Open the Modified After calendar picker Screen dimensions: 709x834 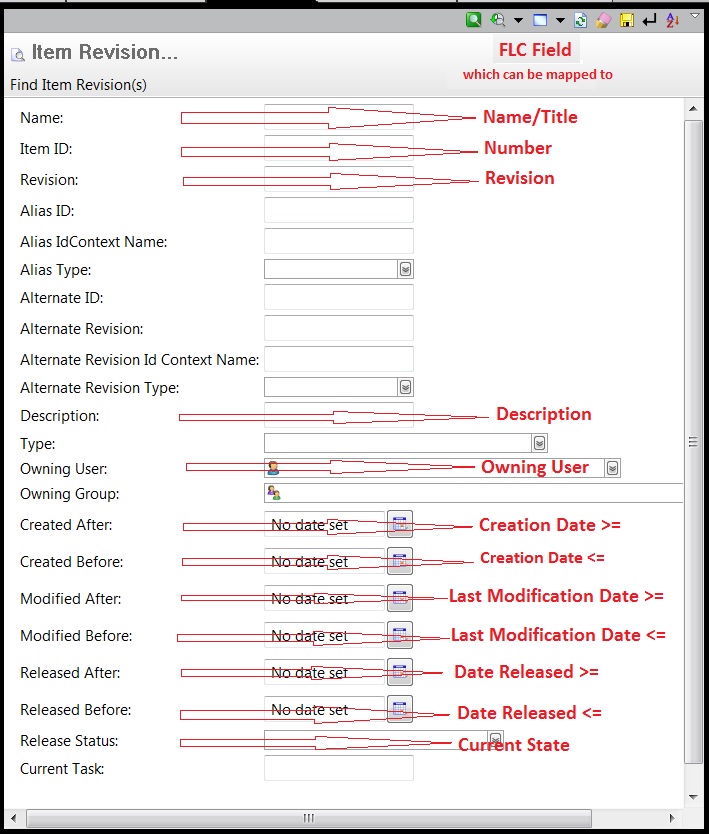click(x=399, y=598)
